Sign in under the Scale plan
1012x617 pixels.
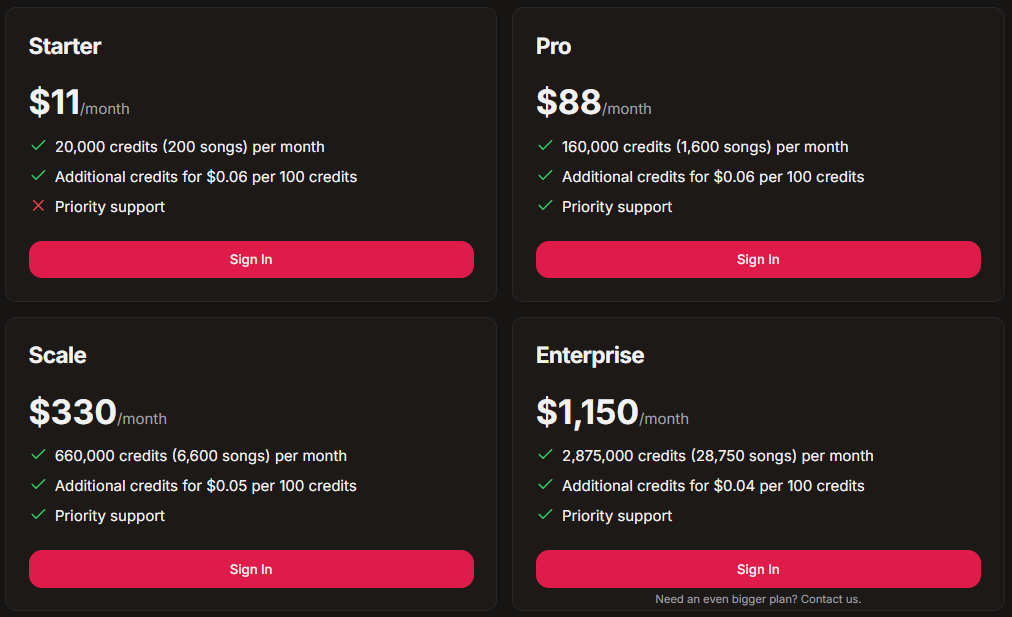(251, 569)
